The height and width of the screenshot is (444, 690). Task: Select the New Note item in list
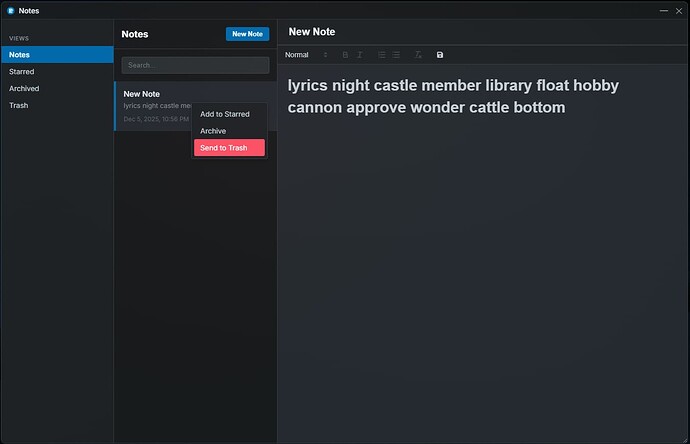click(x=152, y=94)
